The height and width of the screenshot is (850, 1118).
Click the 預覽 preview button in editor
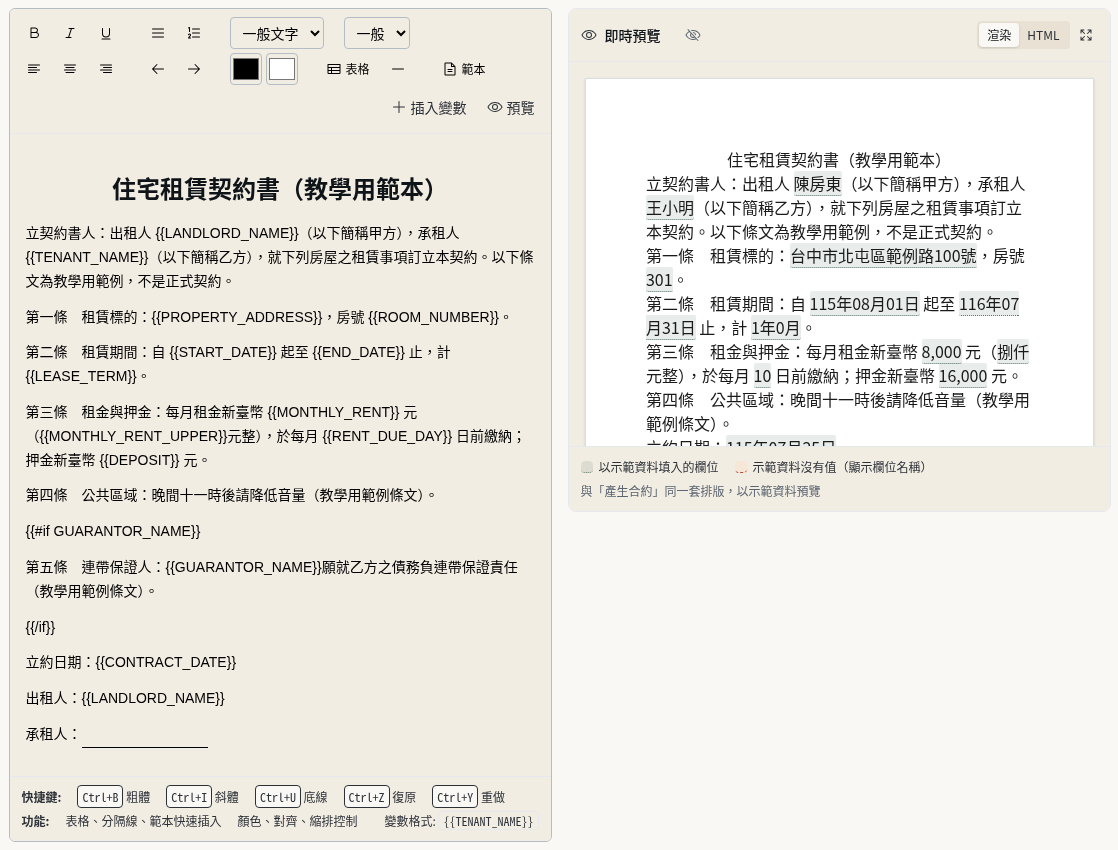[511, 108]
